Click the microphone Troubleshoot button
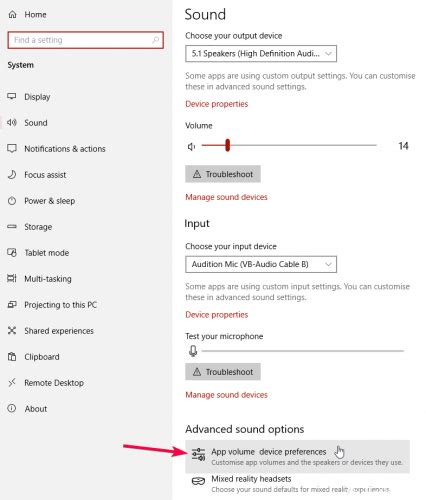426x500 pixels. [x=223, y=372]
